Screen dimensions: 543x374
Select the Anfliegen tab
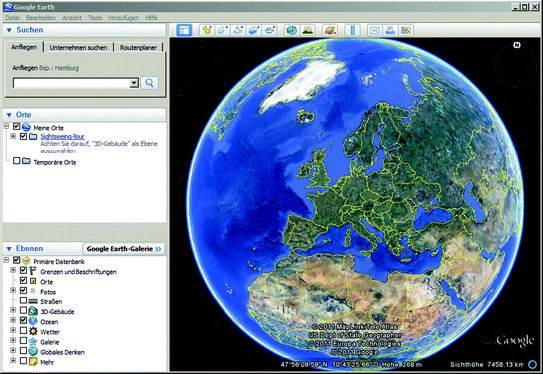pos(24,47)
